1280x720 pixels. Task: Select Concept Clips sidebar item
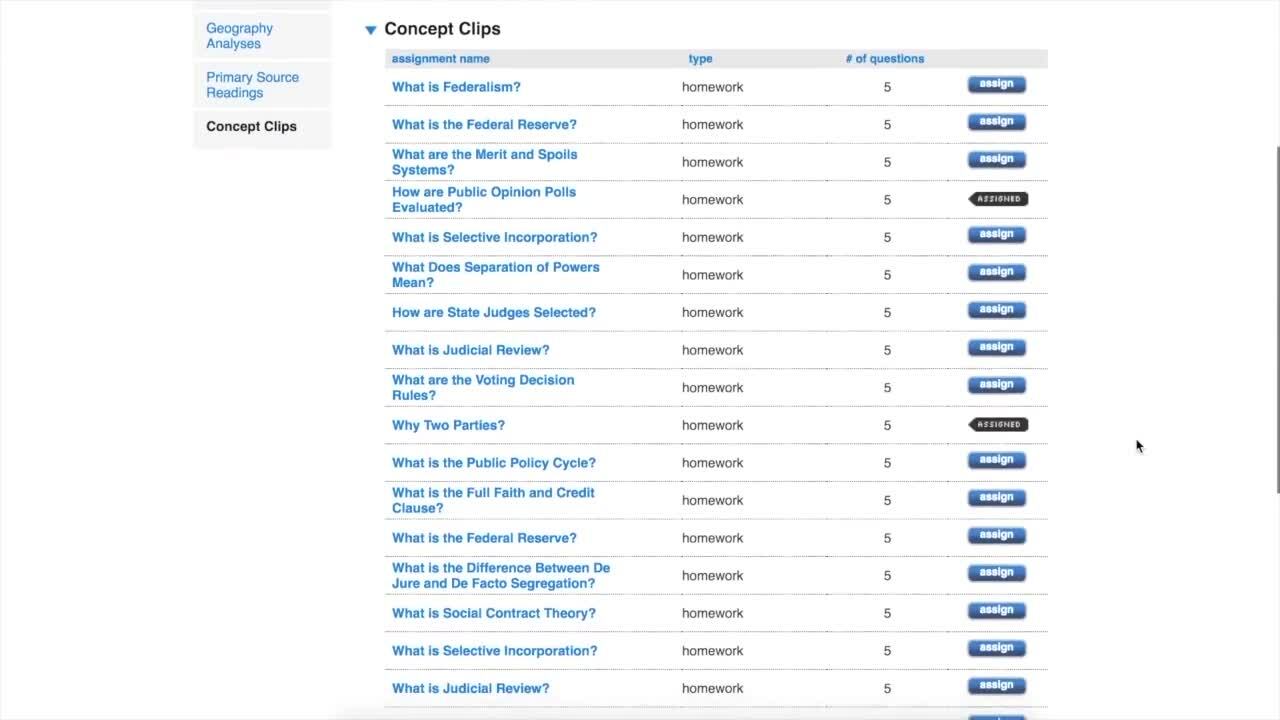251,126
